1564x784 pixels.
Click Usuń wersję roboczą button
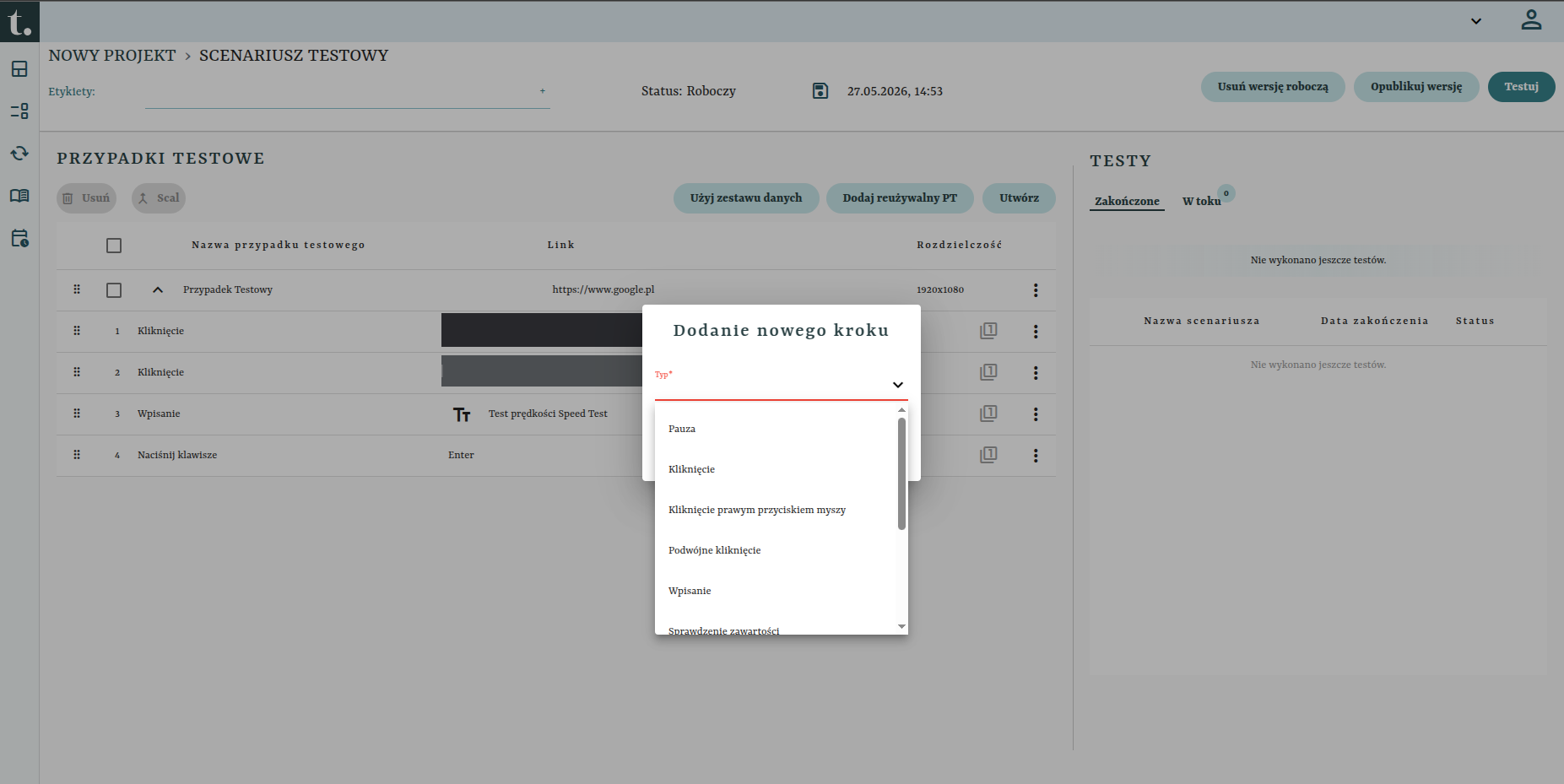coord(1273,87)
